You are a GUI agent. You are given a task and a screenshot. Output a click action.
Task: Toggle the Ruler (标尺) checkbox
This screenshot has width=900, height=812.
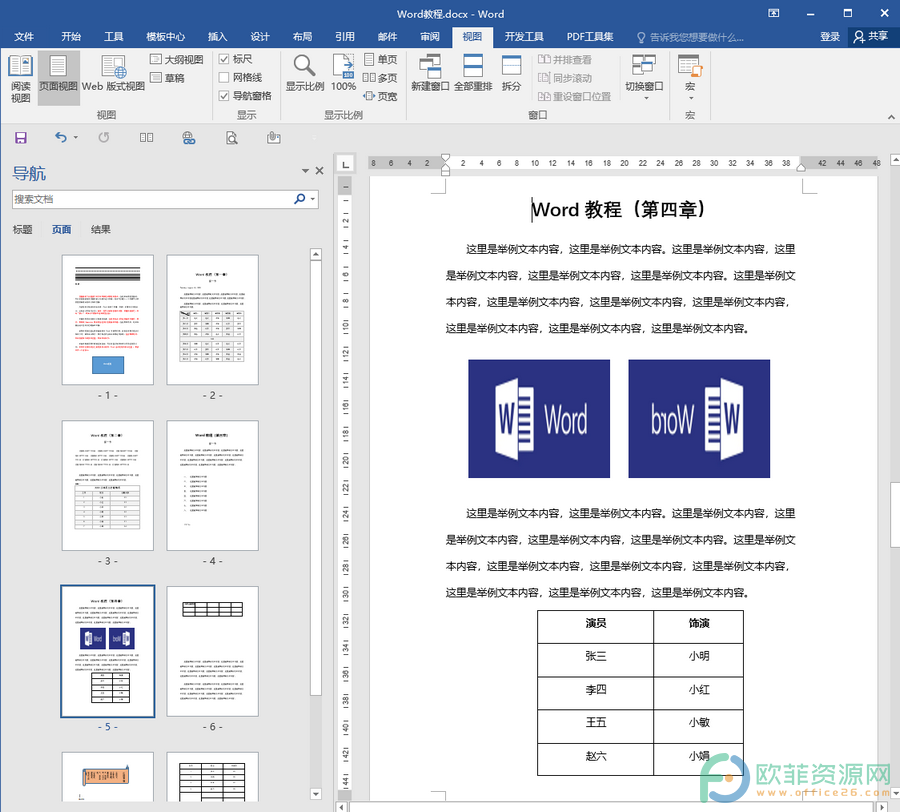(x=224, y=59)
